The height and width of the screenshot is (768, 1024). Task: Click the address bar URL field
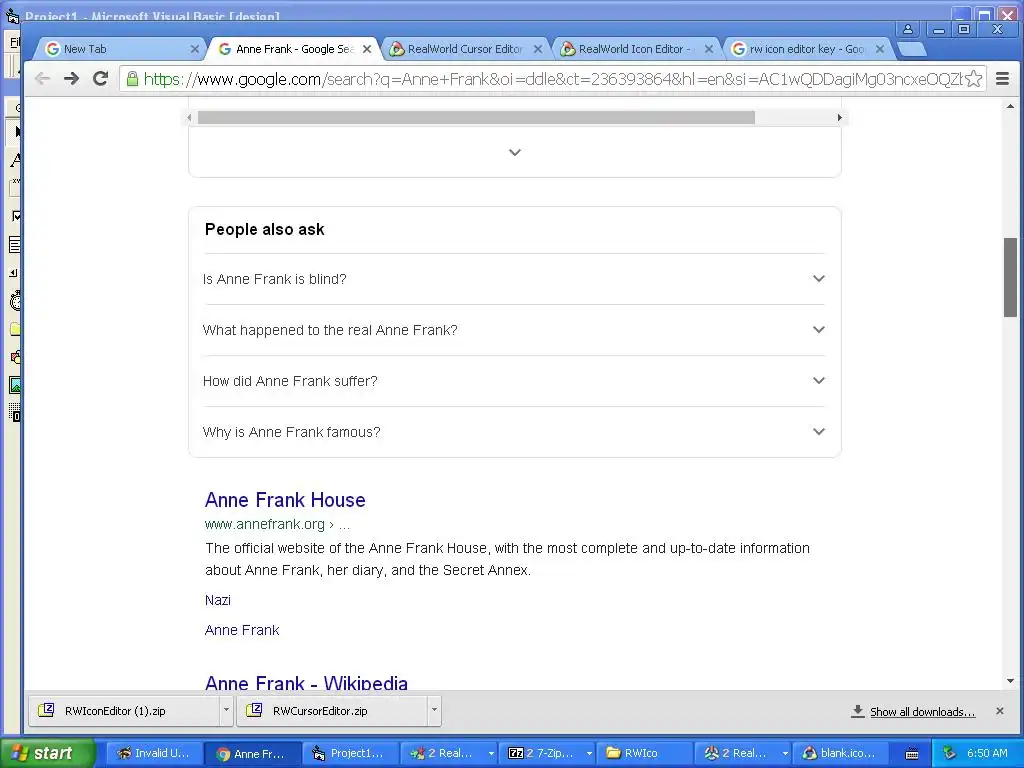pos(552,79)
